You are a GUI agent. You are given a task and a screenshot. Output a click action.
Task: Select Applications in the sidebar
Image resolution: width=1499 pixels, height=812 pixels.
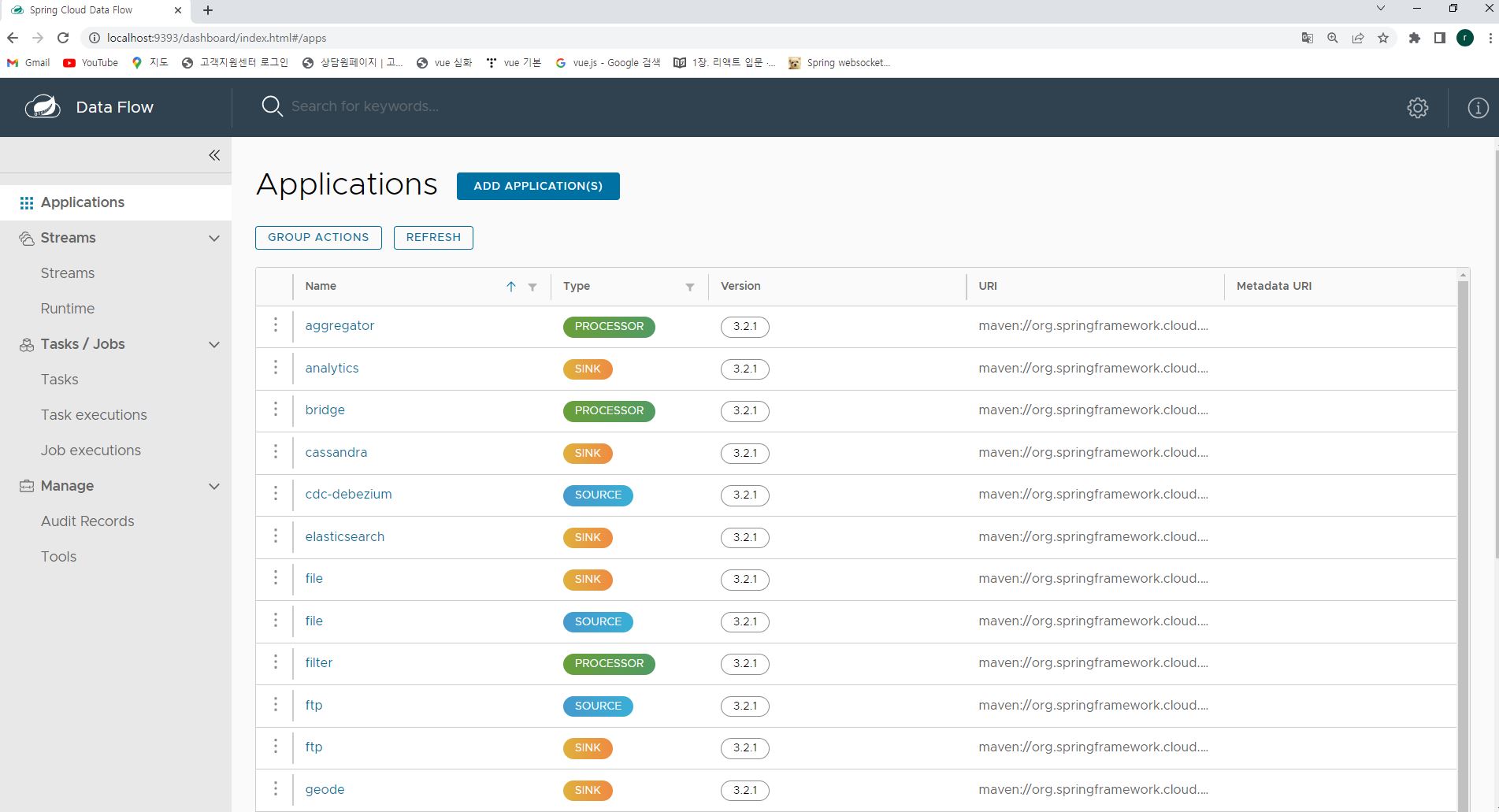point(116,202)
